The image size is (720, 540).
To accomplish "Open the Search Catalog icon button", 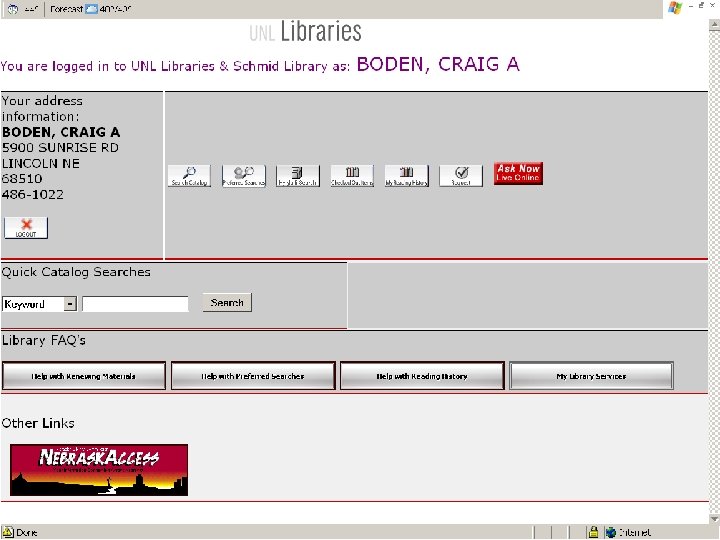I will click(189, 176).
